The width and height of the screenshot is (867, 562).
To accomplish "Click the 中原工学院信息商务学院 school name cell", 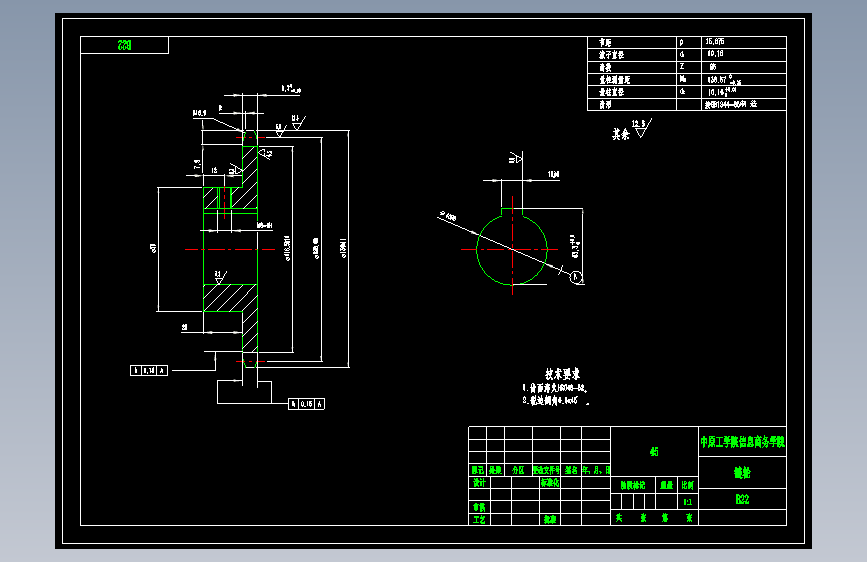I will coord(743,441).
